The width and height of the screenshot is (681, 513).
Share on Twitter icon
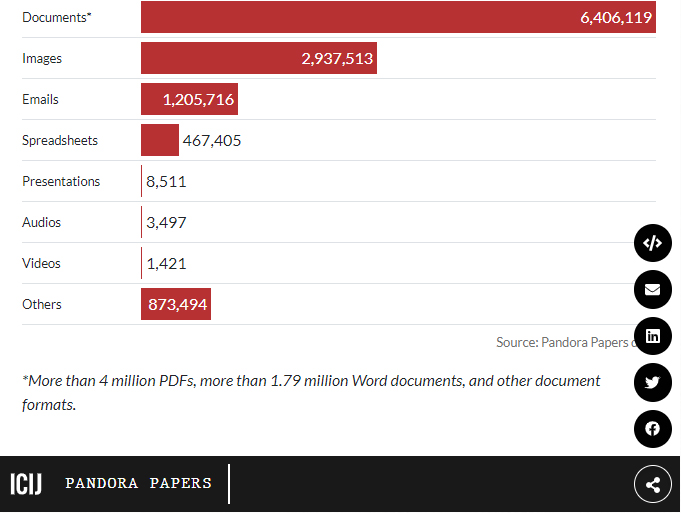point(652,382)
